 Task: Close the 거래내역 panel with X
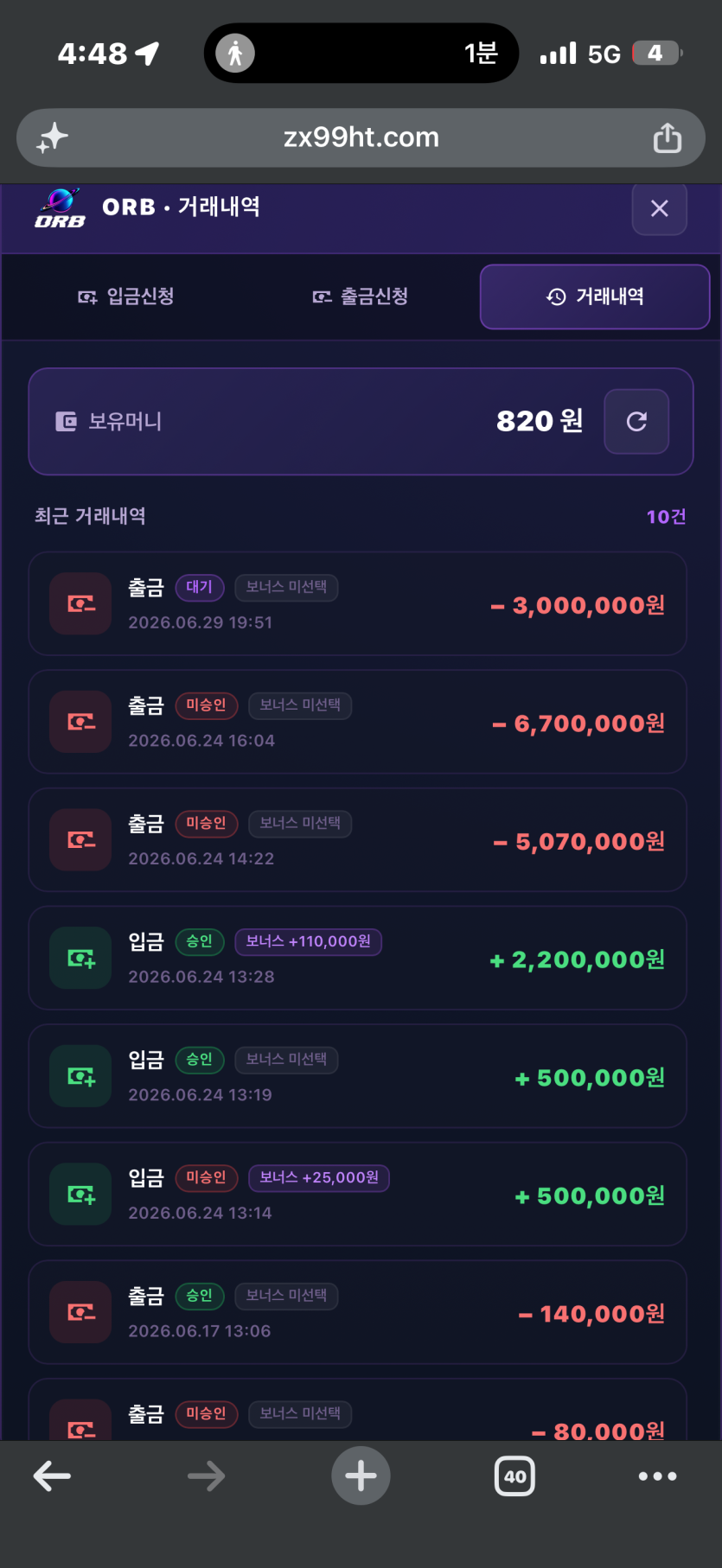(659, 208)
